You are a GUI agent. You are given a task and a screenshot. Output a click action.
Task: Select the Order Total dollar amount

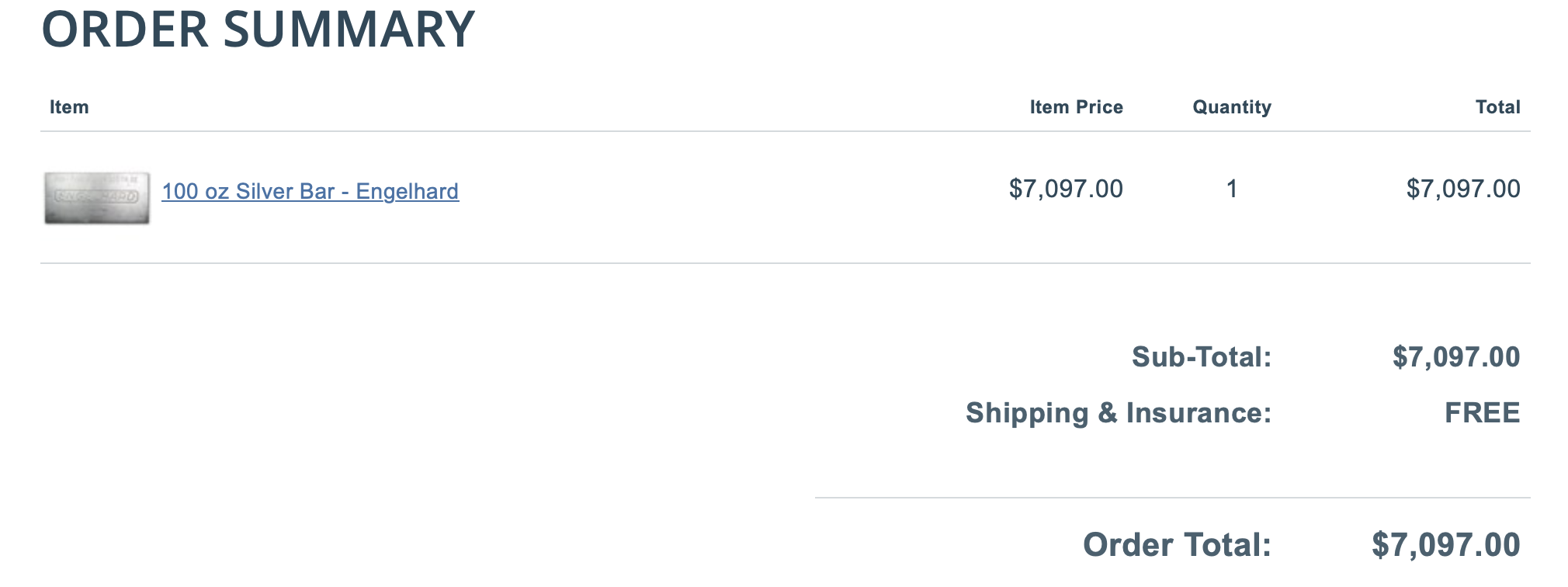pyautogui.click(x=1445, y=545)
